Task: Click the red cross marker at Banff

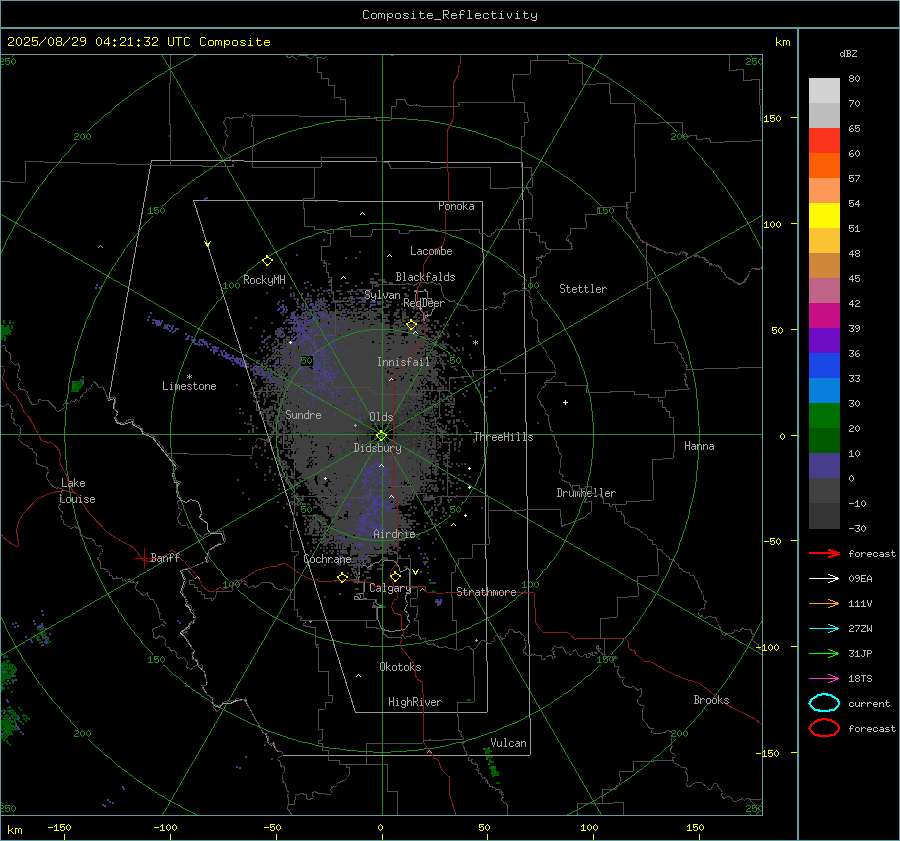Action: [x=143, y=558]
